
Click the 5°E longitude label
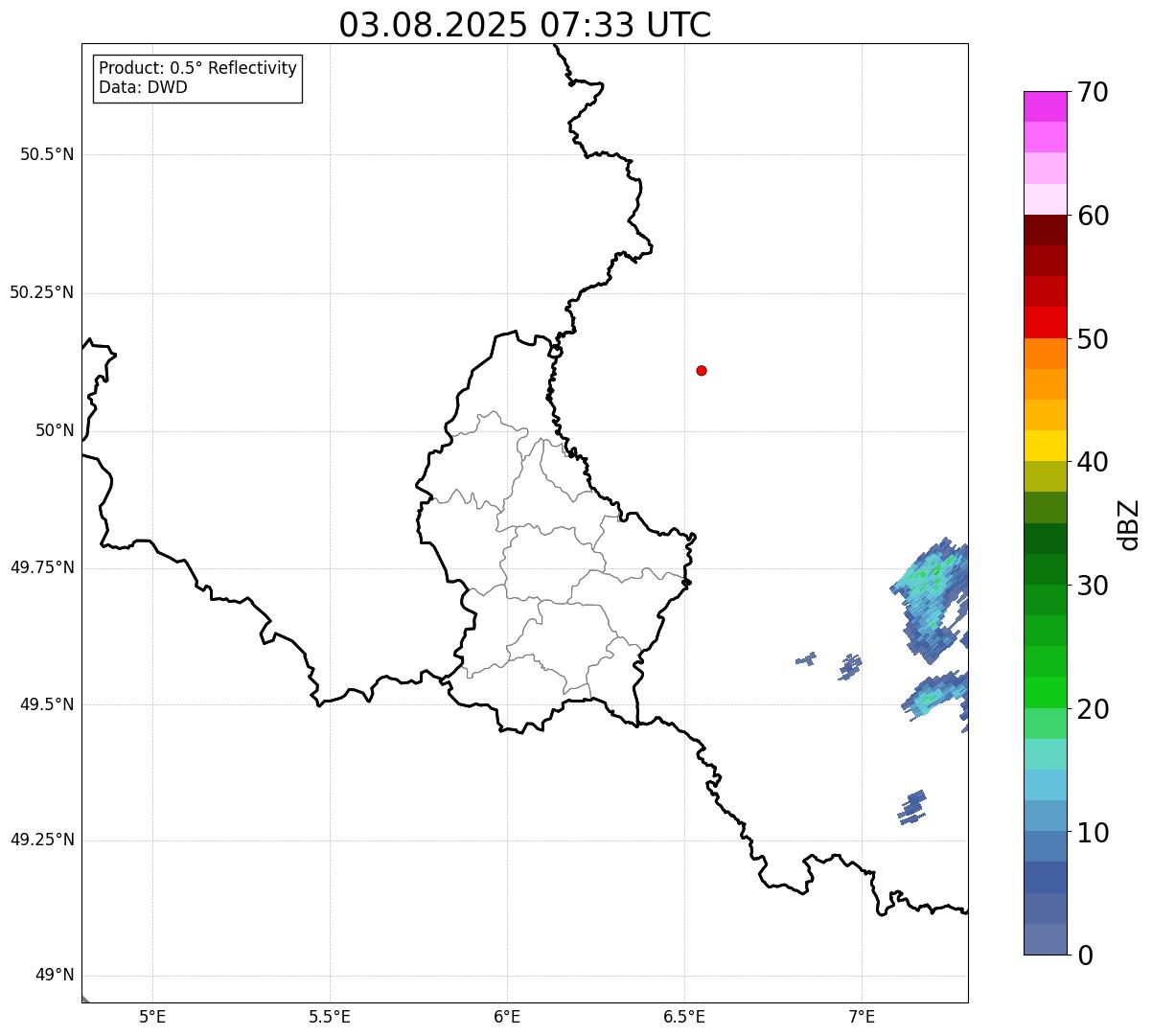tap(152, 1016)
